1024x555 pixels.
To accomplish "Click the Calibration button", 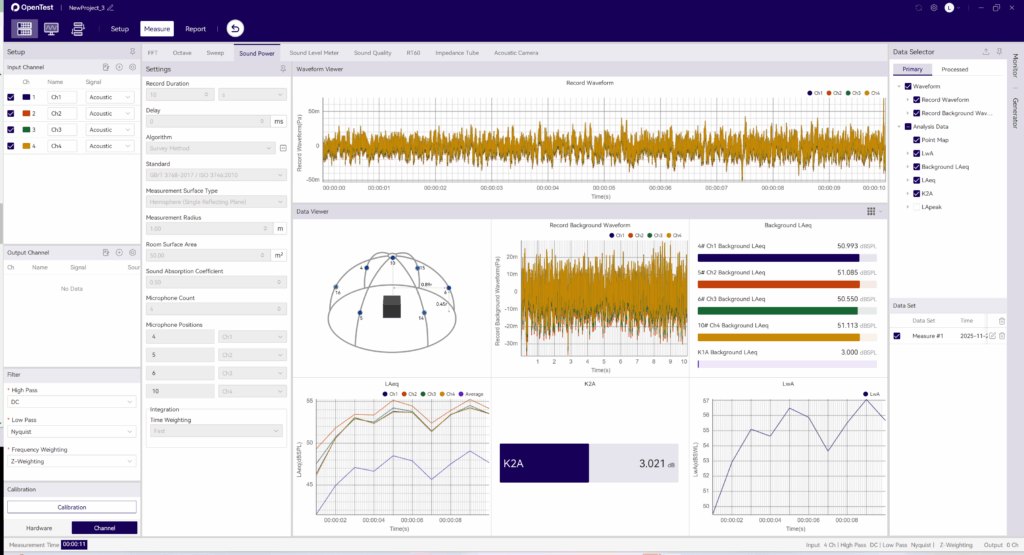I will (x=71, y=507).
